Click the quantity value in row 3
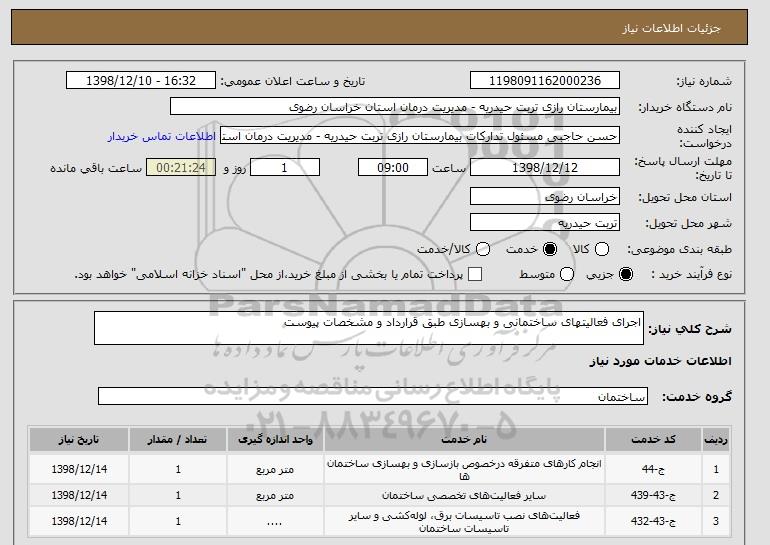Image resolution: width=770 pixels, height=545 pixels. tap(178, 521)
